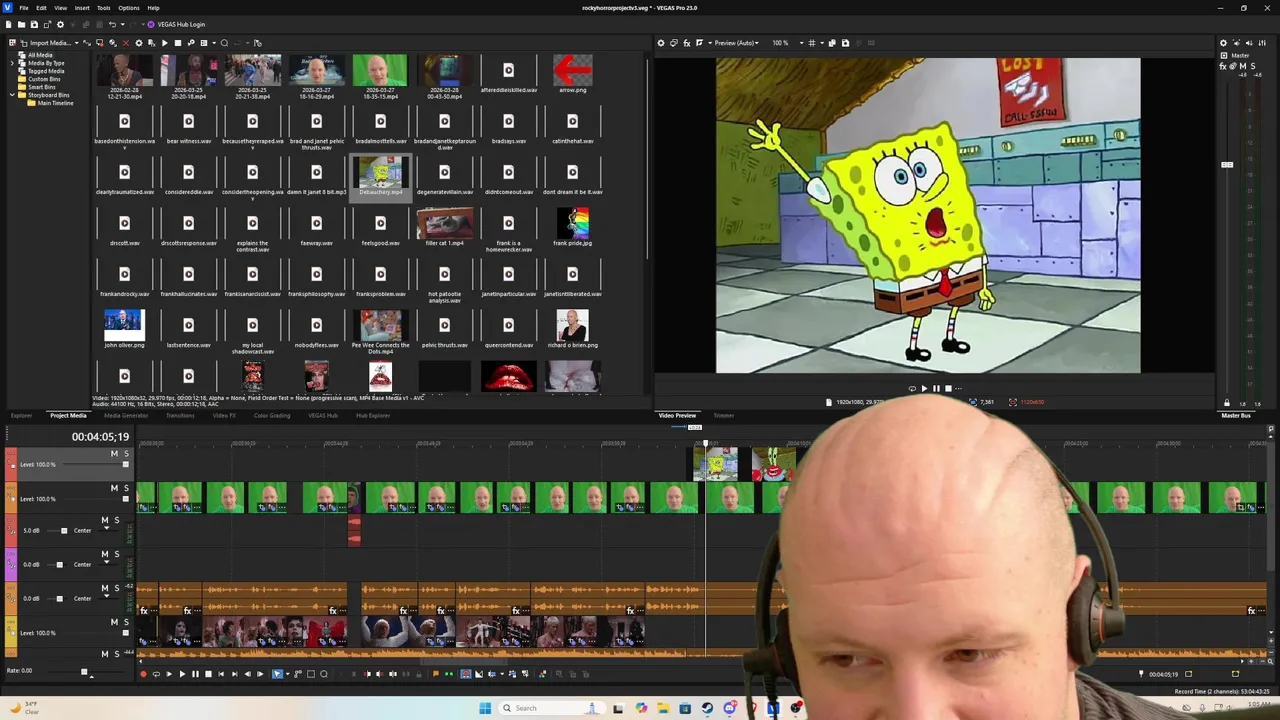Select the SpongeBob Debauchery.mp4 thumbnail
Viewport: 1280px width, 720px height.
pos(380,173)
